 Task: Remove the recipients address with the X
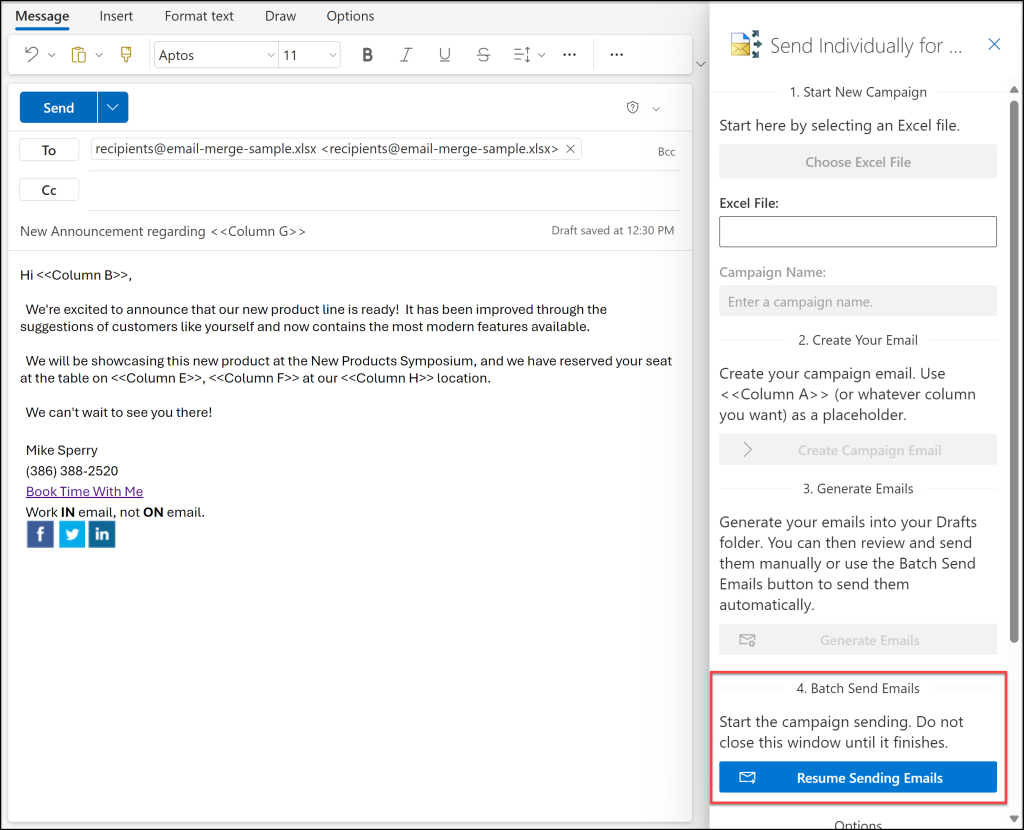tap(570, 149)
